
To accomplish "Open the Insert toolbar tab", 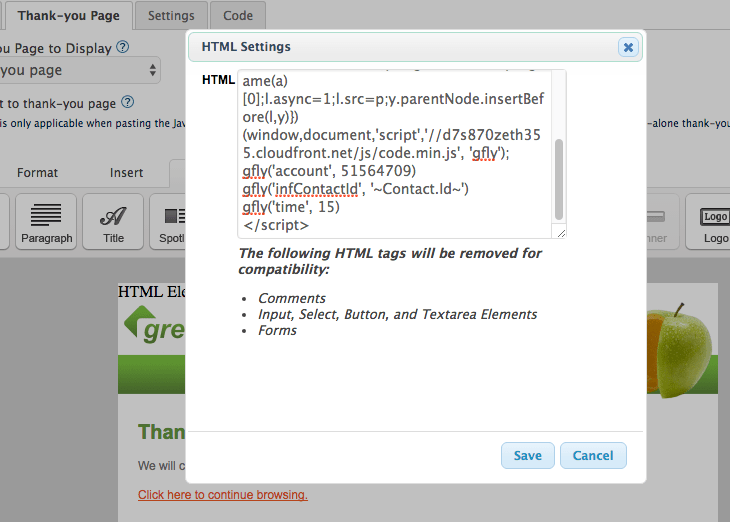I will (x=126, y=173).
